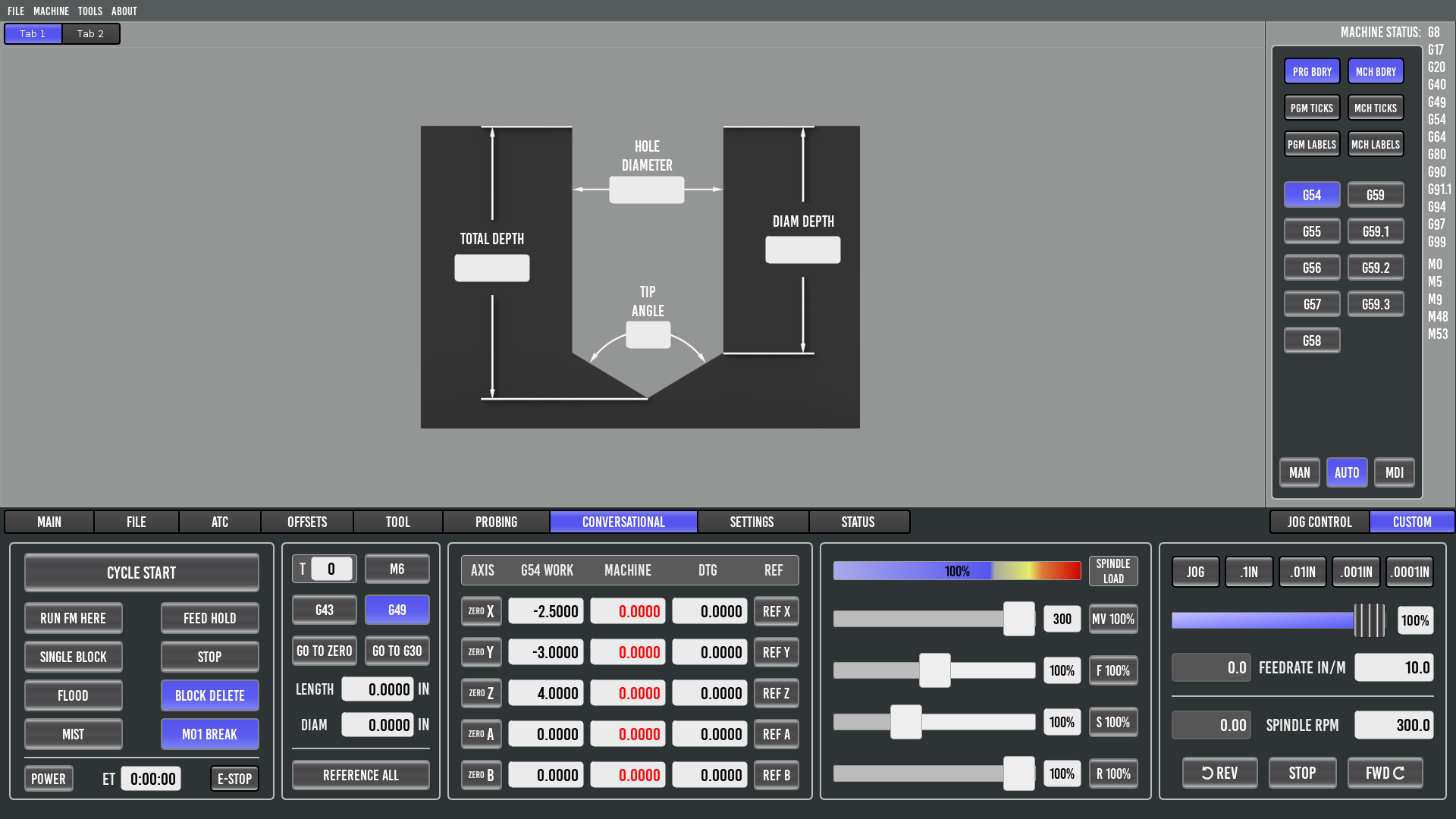Enable PGM LABELS display
1456x819 pixels.
(x=1312, y=144)
